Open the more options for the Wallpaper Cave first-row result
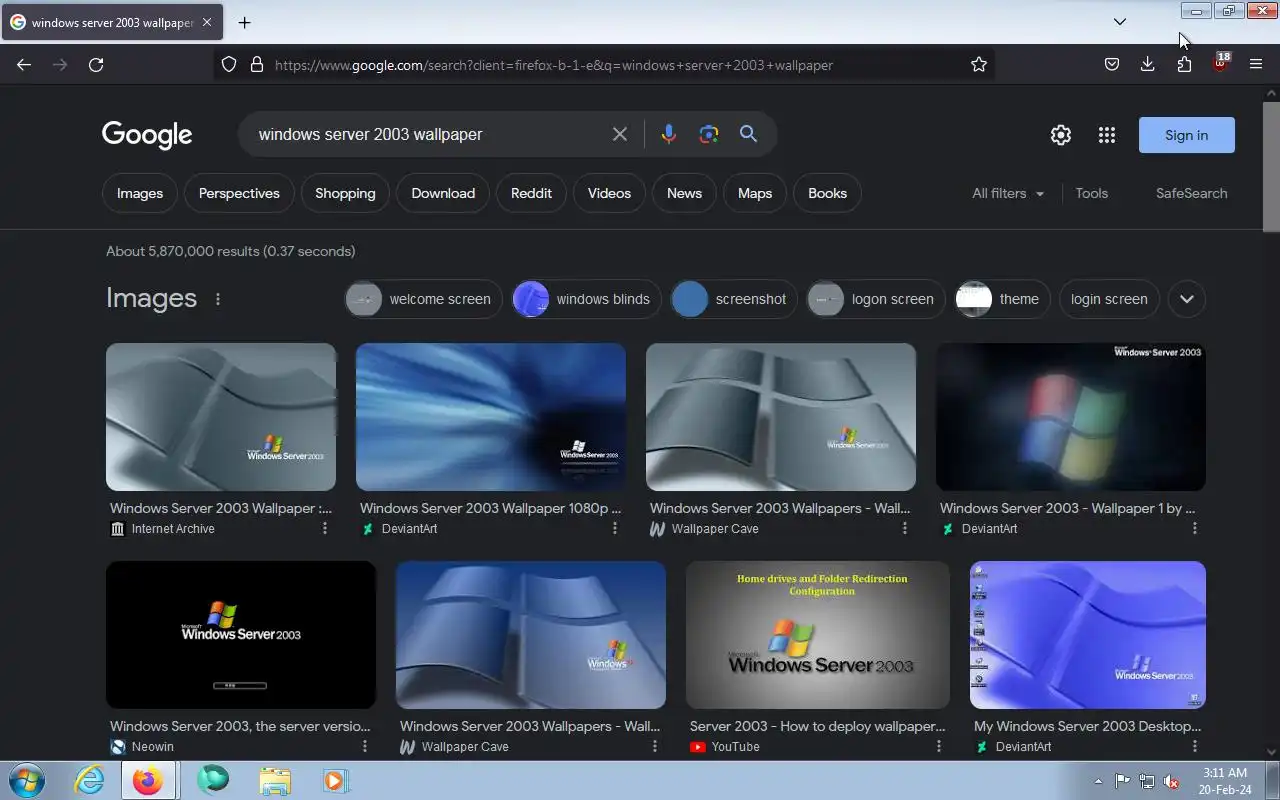The image size is (1280, 800). click(x=905, y=528)
